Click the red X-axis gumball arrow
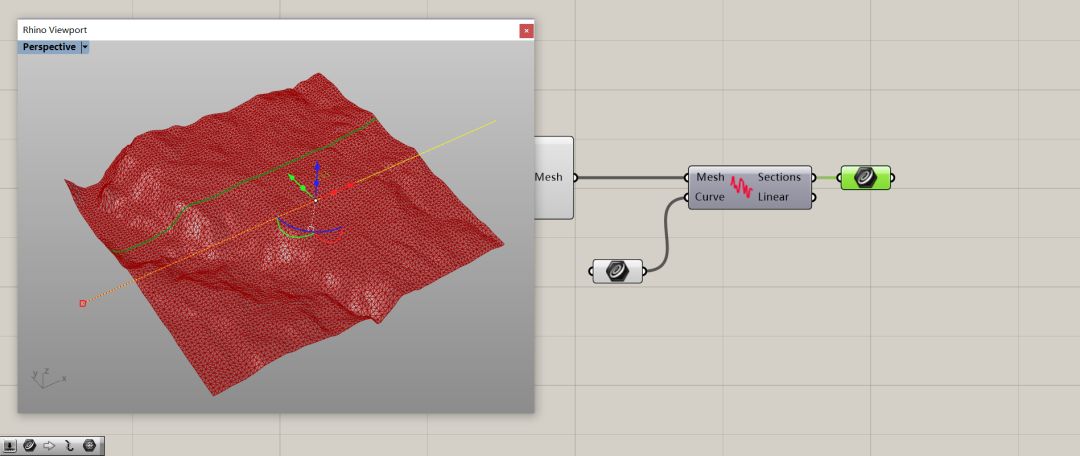Screen dimensions: 1080x456 click(x=349, y=187)
